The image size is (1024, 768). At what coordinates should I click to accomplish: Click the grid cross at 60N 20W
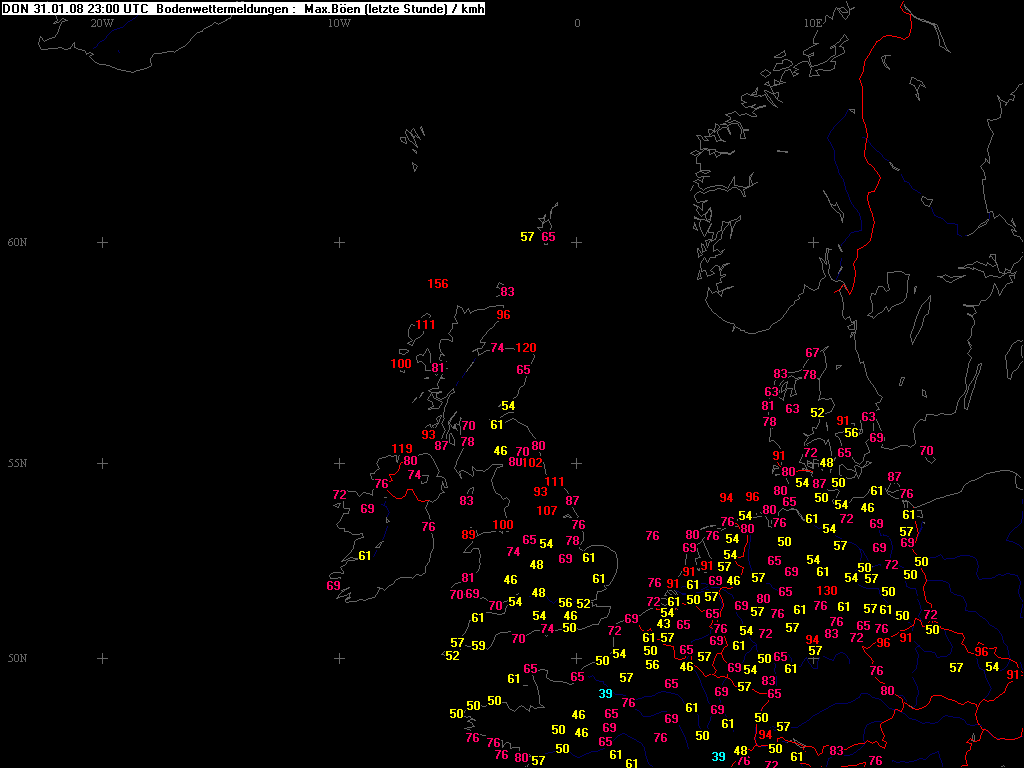click(102, 243)
